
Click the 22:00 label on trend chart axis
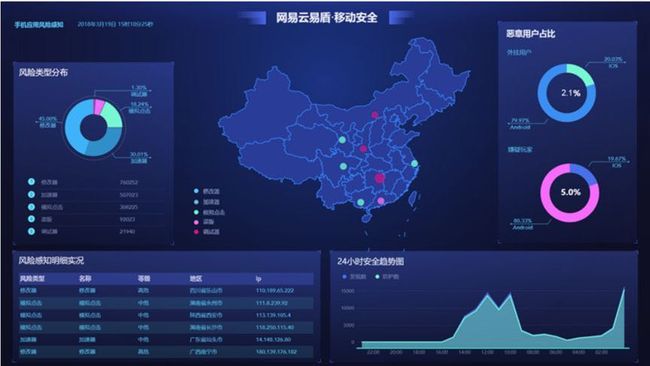coord(373,352)
